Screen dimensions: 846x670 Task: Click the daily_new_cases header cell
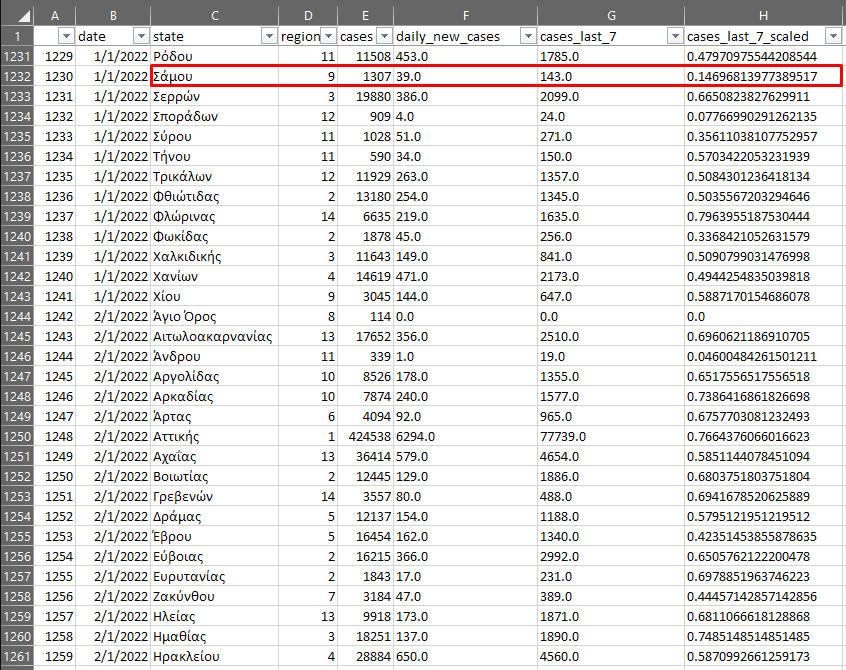point(466,36)
